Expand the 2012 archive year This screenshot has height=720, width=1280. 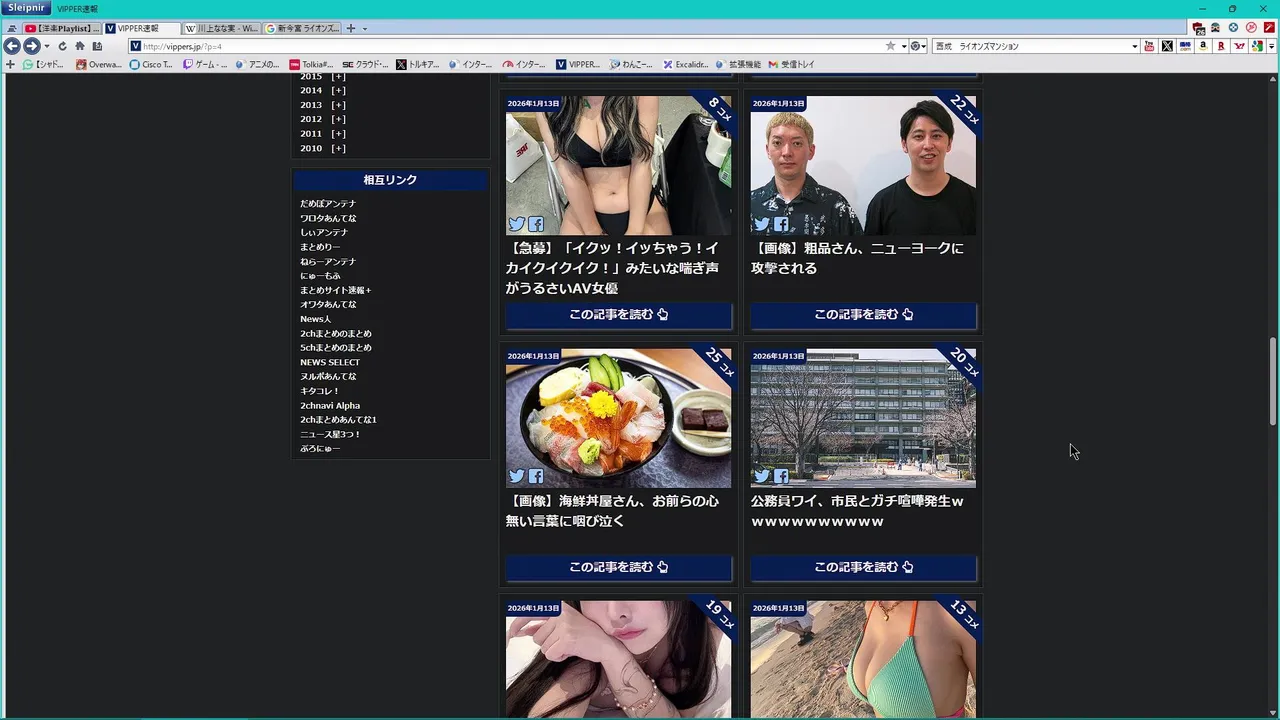(338, 119)
